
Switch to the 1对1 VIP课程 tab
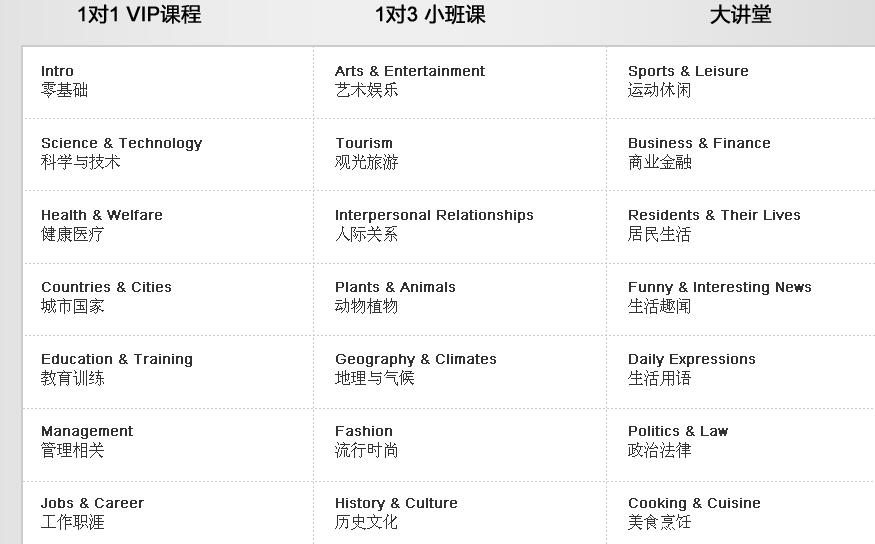[139, 15]
